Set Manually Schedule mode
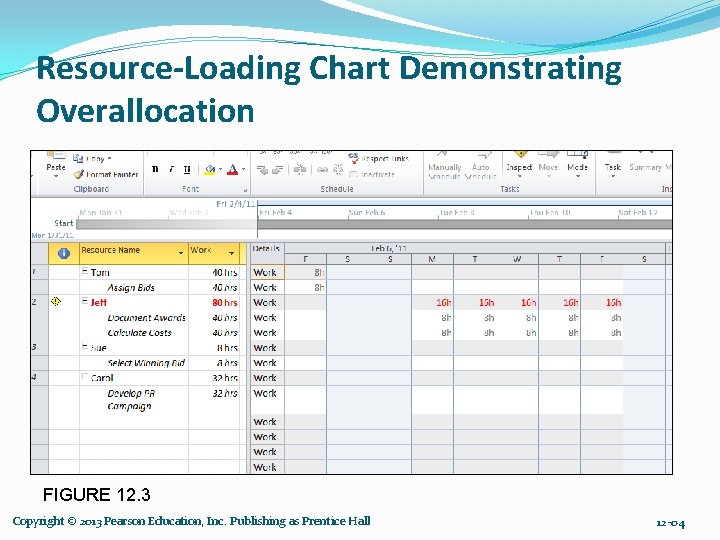Viewport: 720px width, 540px height. coord(444,166)
